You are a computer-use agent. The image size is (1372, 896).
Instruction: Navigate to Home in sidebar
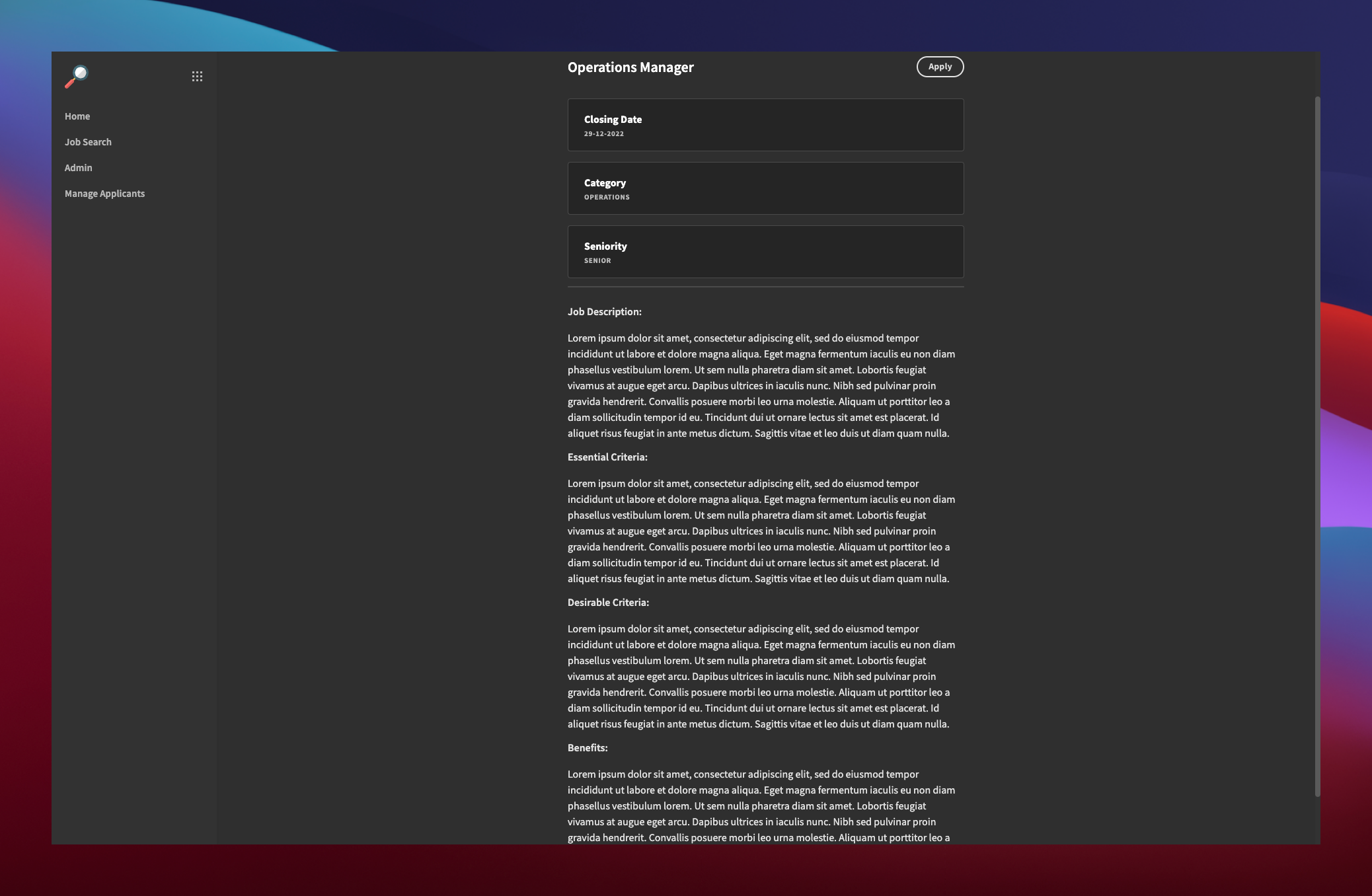click(77, 115)
